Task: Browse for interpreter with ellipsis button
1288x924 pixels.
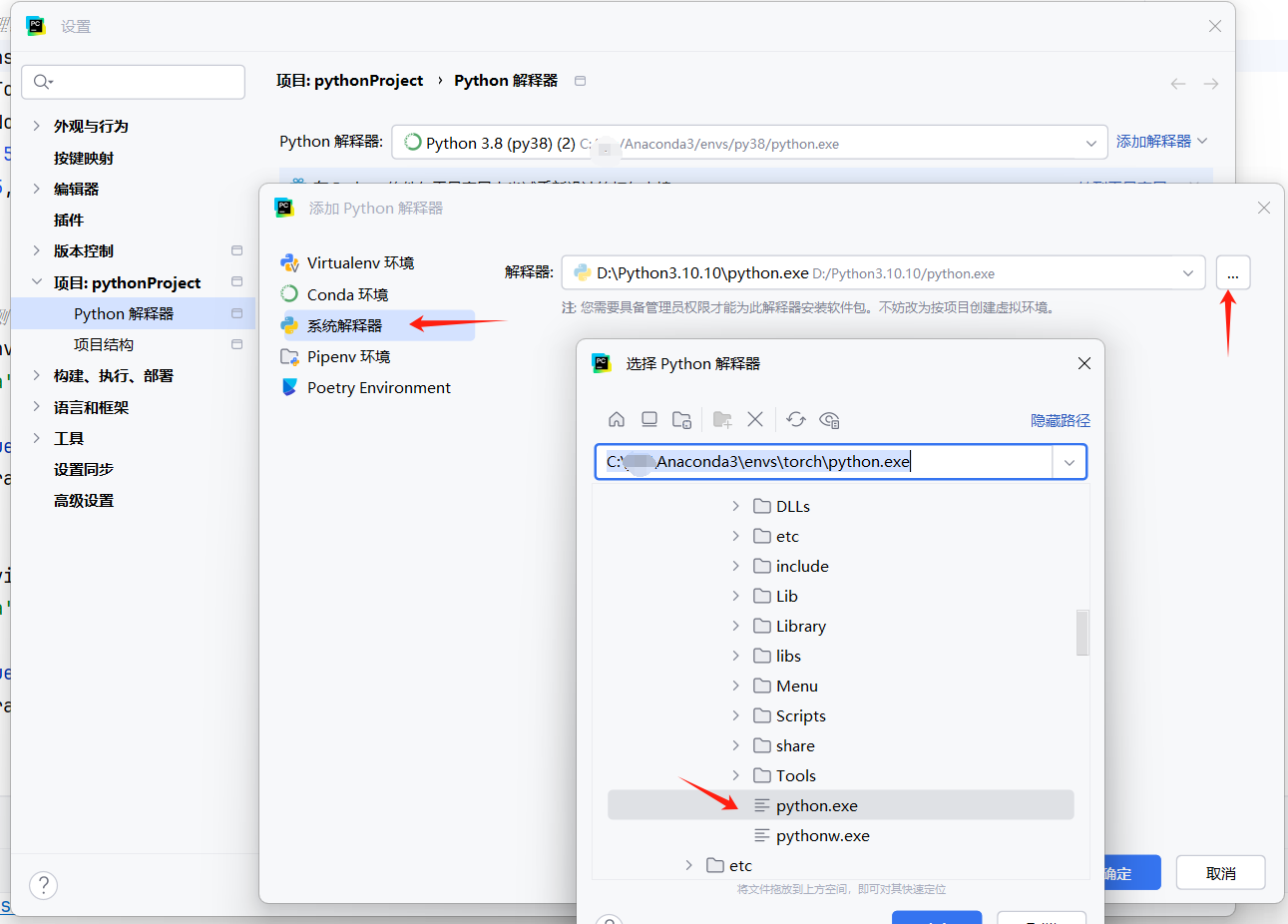Action: coord(1233,272)
